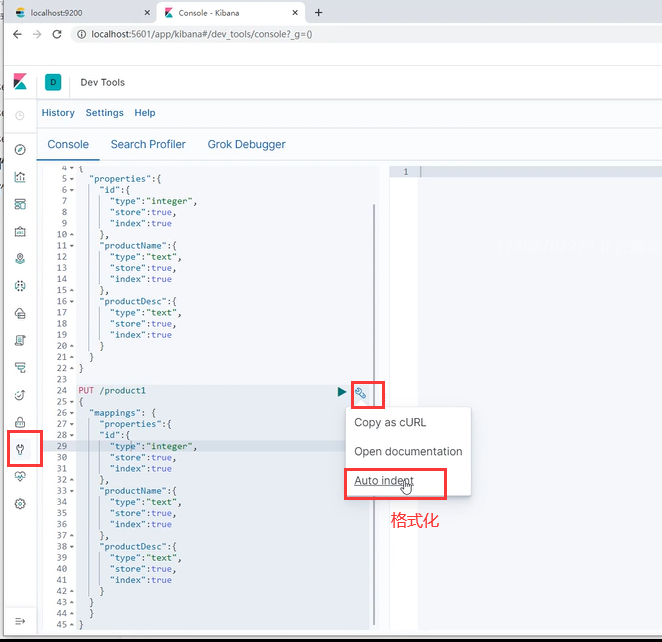Open APM icon in sidebar

(x=20, y=368)
